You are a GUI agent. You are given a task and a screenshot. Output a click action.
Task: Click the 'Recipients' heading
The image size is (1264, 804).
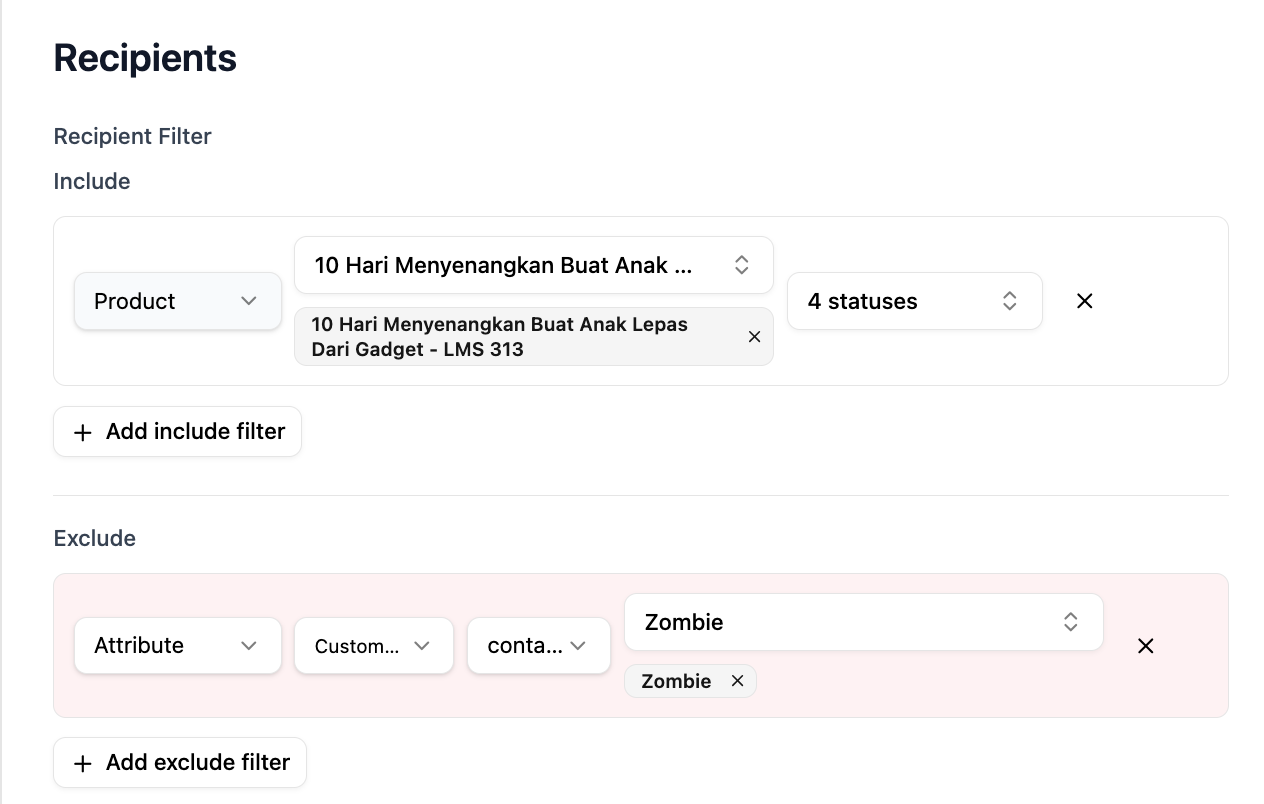click(145, 58)
